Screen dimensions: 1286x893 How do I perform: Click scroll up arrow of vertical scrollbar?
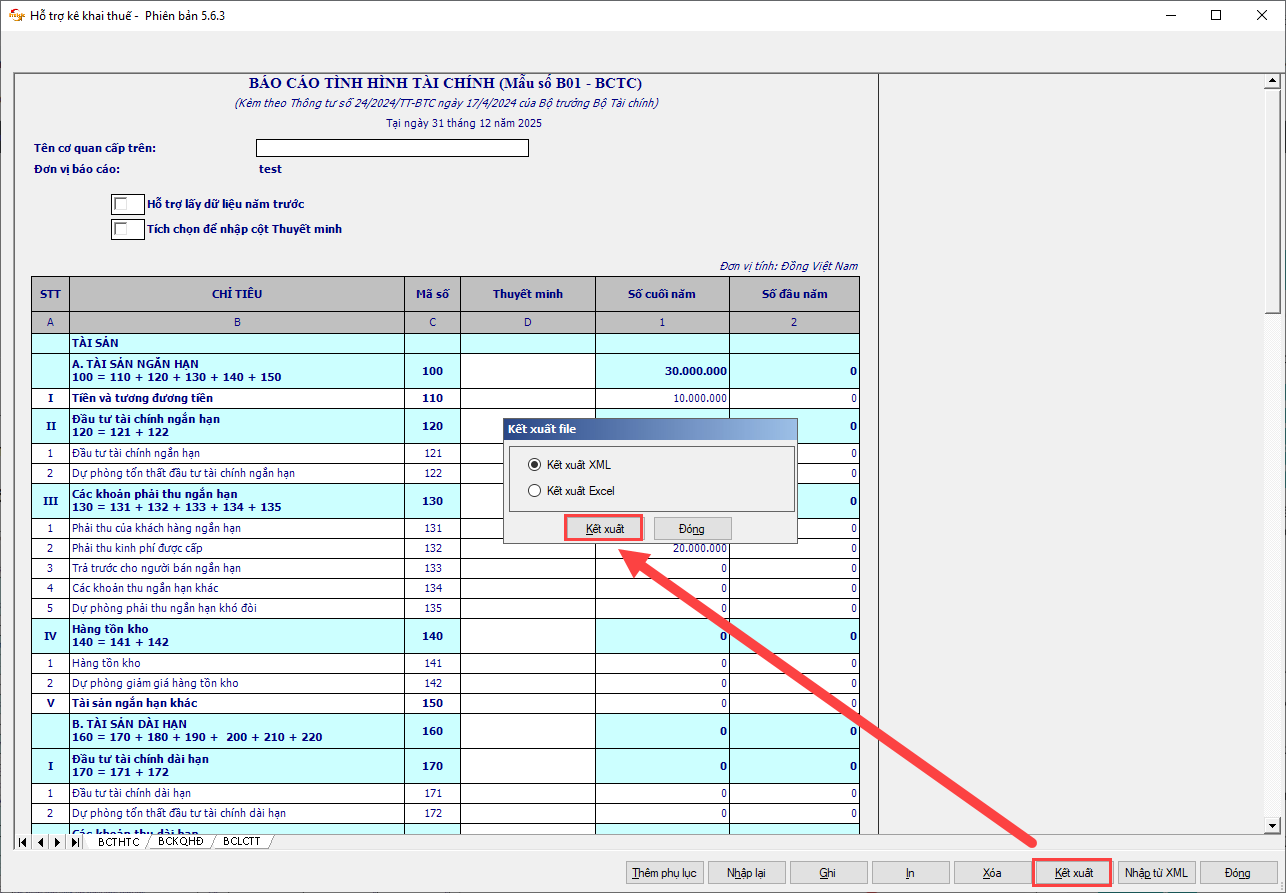[1272, 83]
